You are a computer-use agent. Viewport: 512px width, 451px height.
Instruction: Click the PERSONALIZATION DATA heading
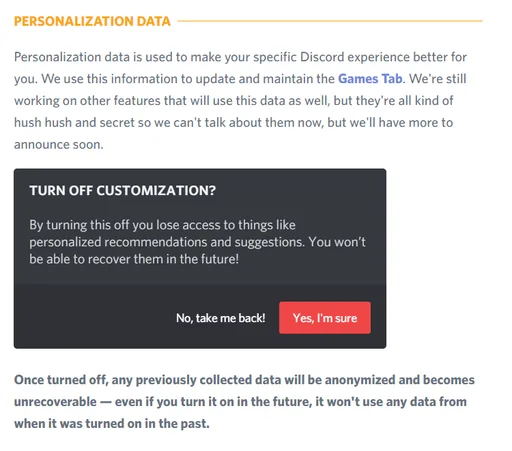[x=92, y=21]
